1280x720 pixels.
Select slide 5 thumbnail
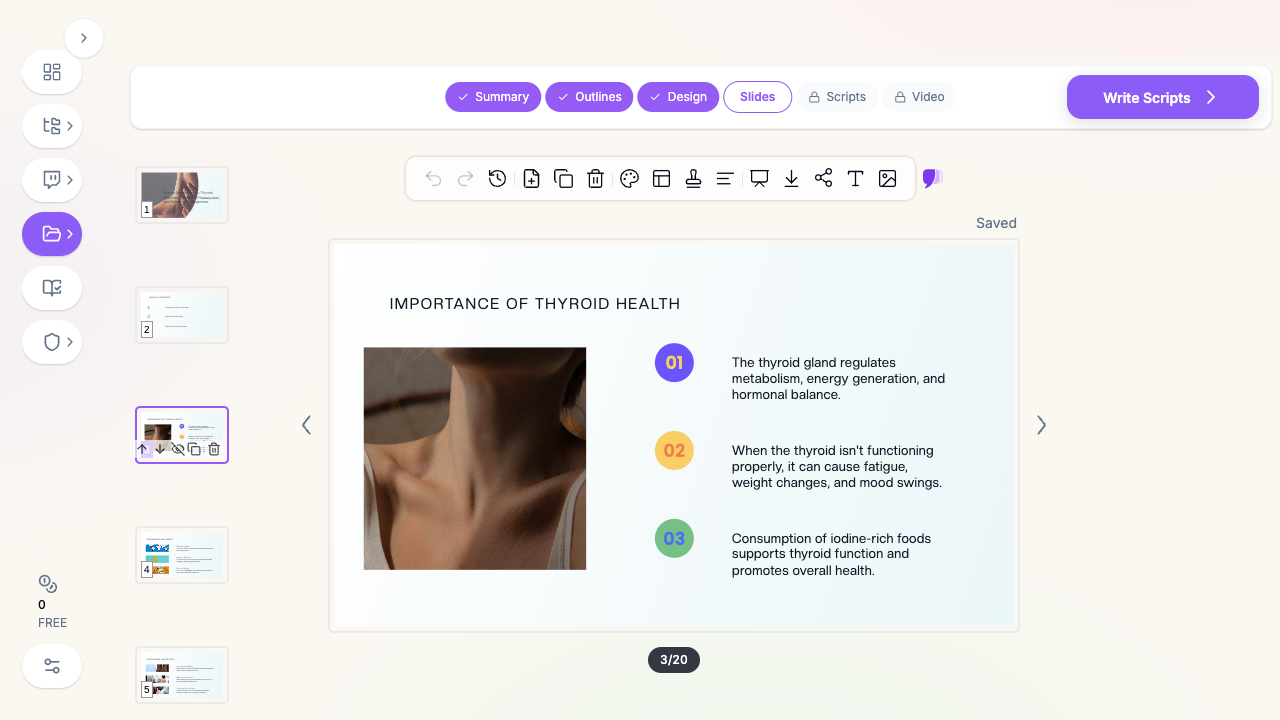tap(182, 675)
